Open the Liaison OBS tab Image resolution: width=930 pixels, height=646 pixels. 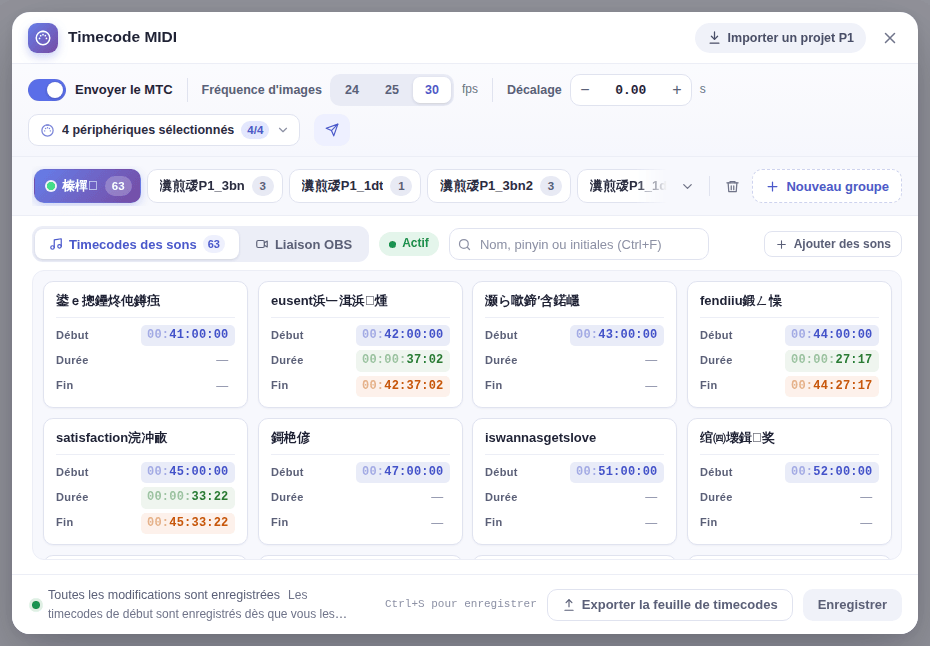click(x=304, y=244)
